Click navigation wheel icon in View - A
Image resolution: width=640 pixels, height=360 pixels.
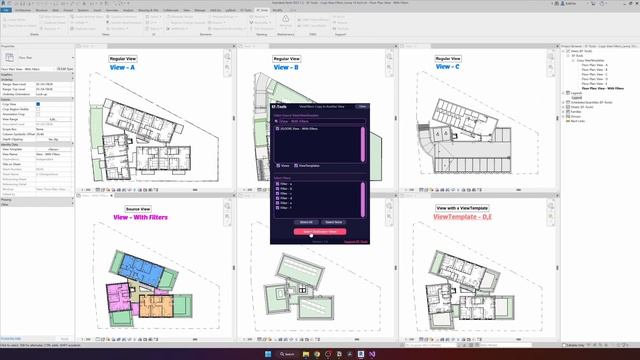pos(227,56)
